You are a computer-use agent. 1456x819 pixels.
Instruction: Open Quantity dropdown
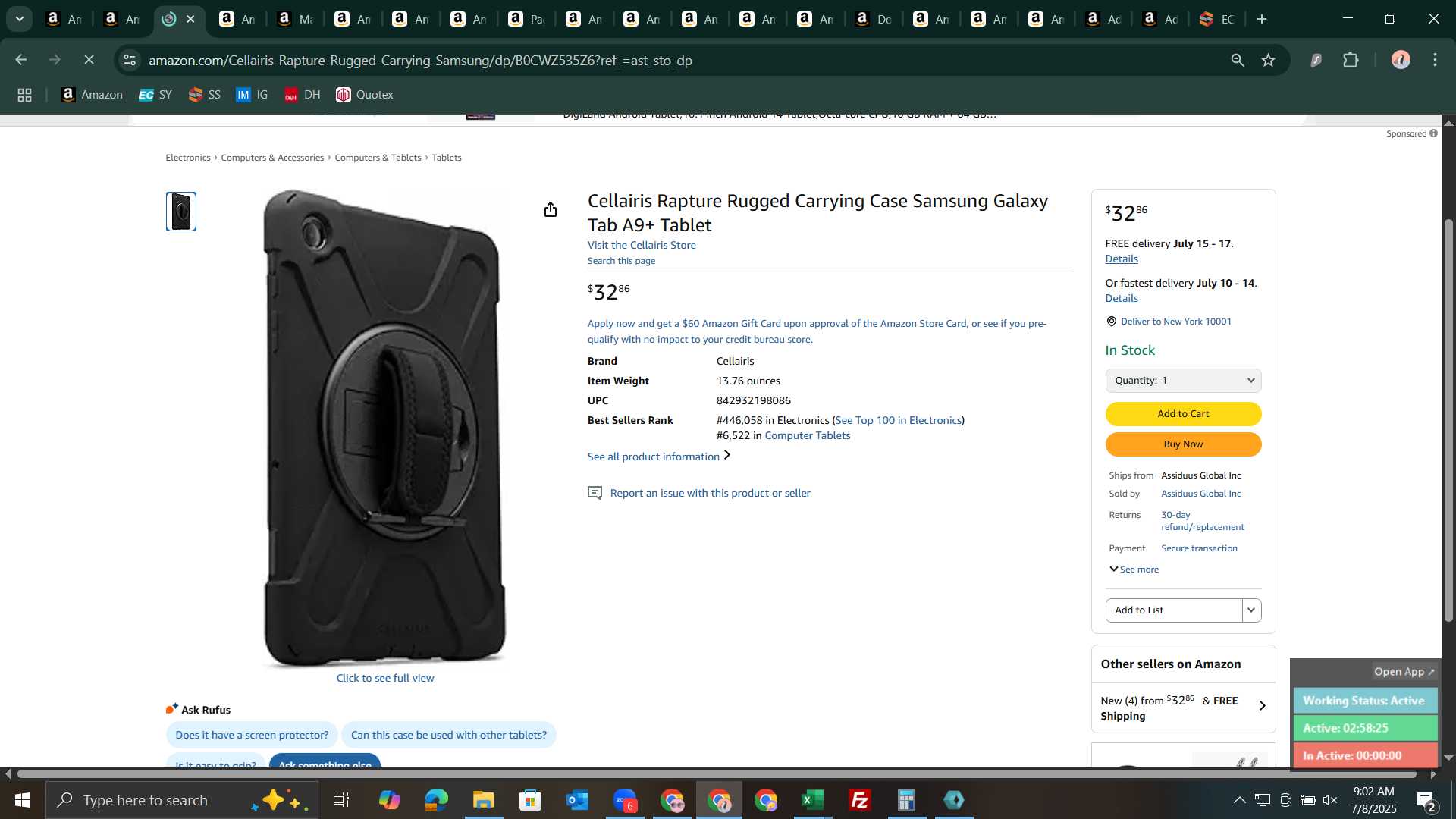tap(1183, 381)
